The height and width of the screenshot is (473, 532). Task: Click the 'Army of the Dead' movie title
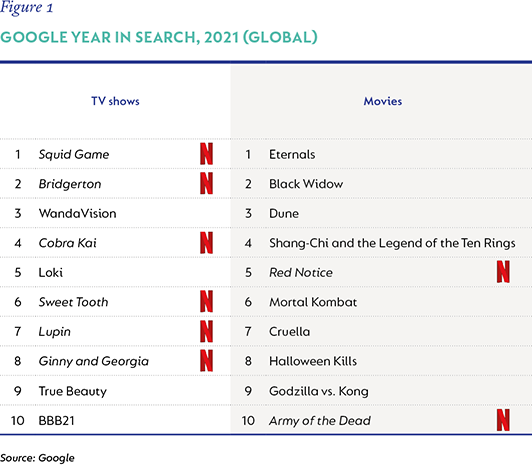[320, 421]
